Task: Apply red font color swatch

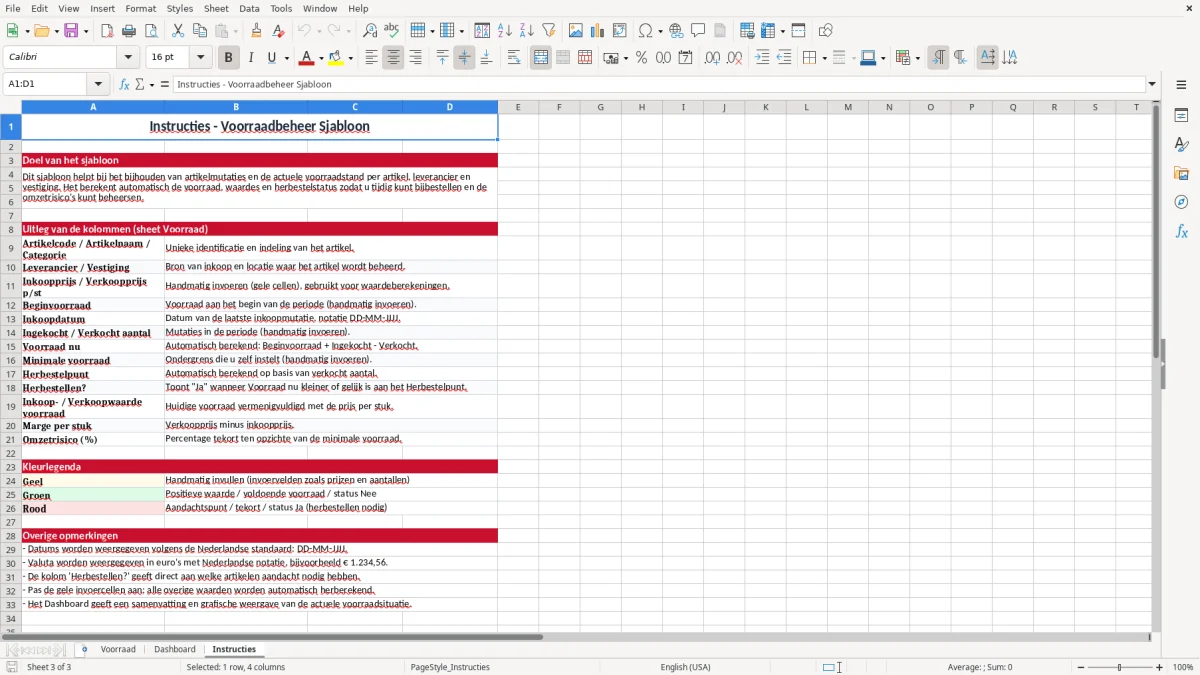Action: [307, 58]
